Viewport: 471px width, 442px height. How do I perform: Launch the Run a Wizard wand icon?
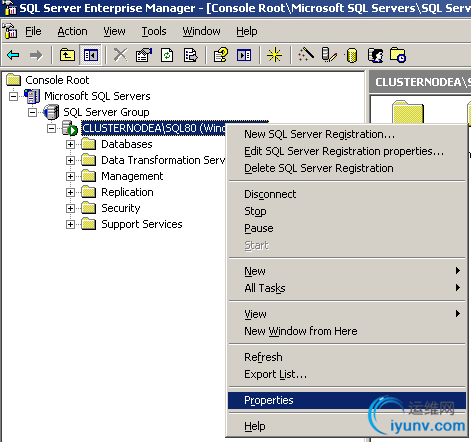pos(306,55)
